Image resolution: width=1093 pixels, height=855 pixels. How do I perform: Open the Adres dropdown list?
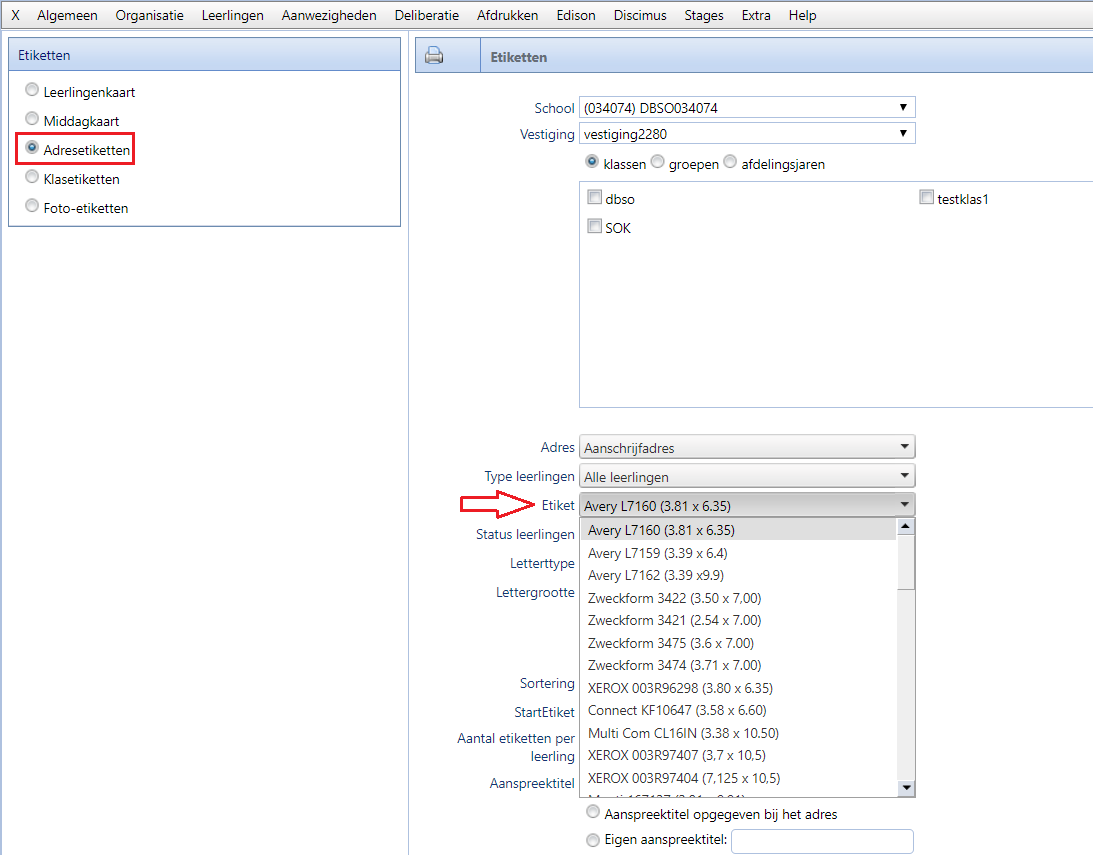(x=746, y=448)
